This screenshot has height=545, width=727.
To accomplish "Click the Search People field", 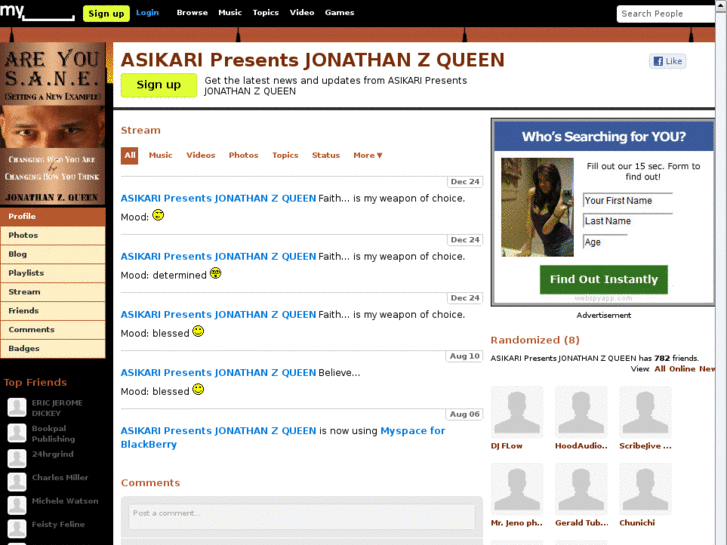I will [665, 14].
